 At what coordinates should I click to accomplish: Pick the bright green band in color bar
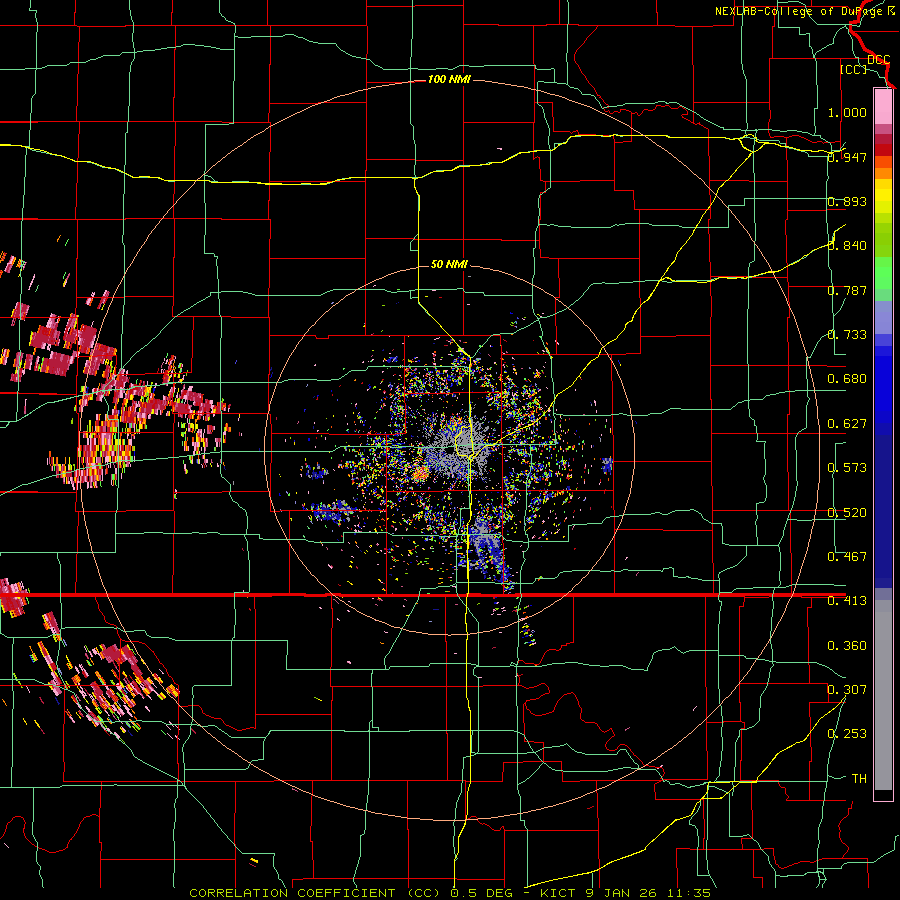[x=883, y=273]
